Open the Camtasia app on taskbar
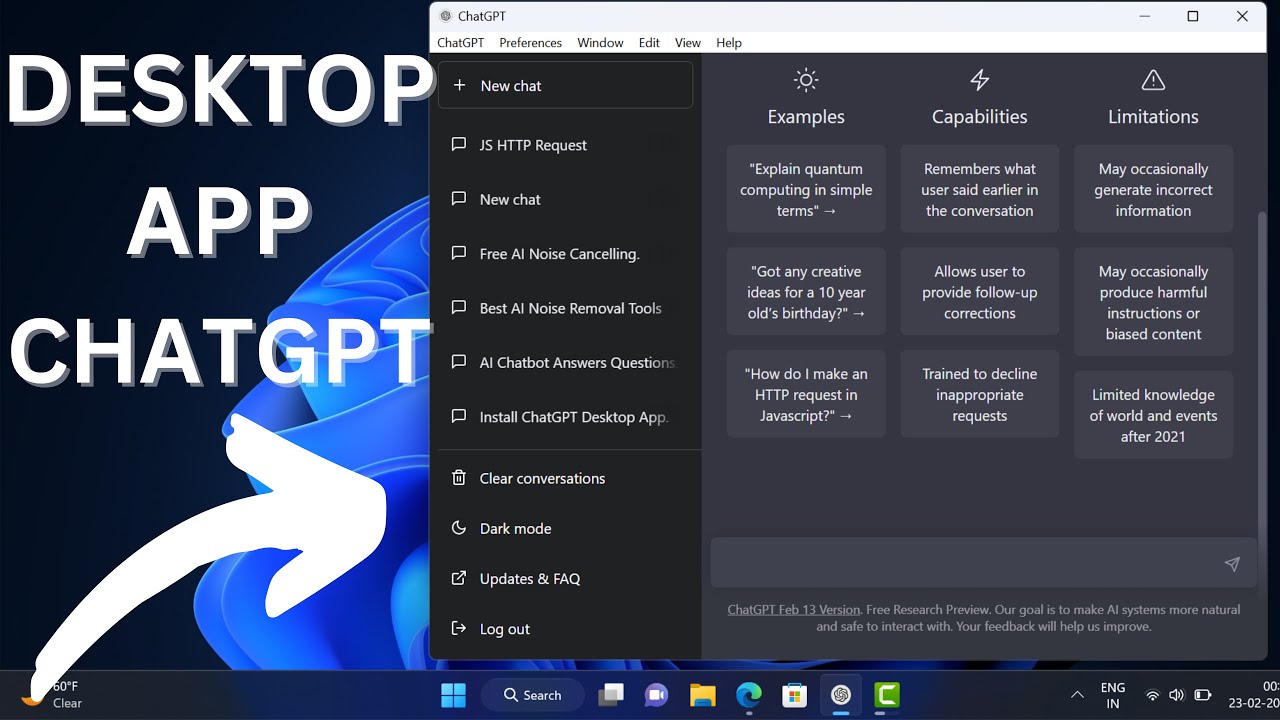Image resolution: width=1280 pixels, height=720 pixels. click(887, 695)
